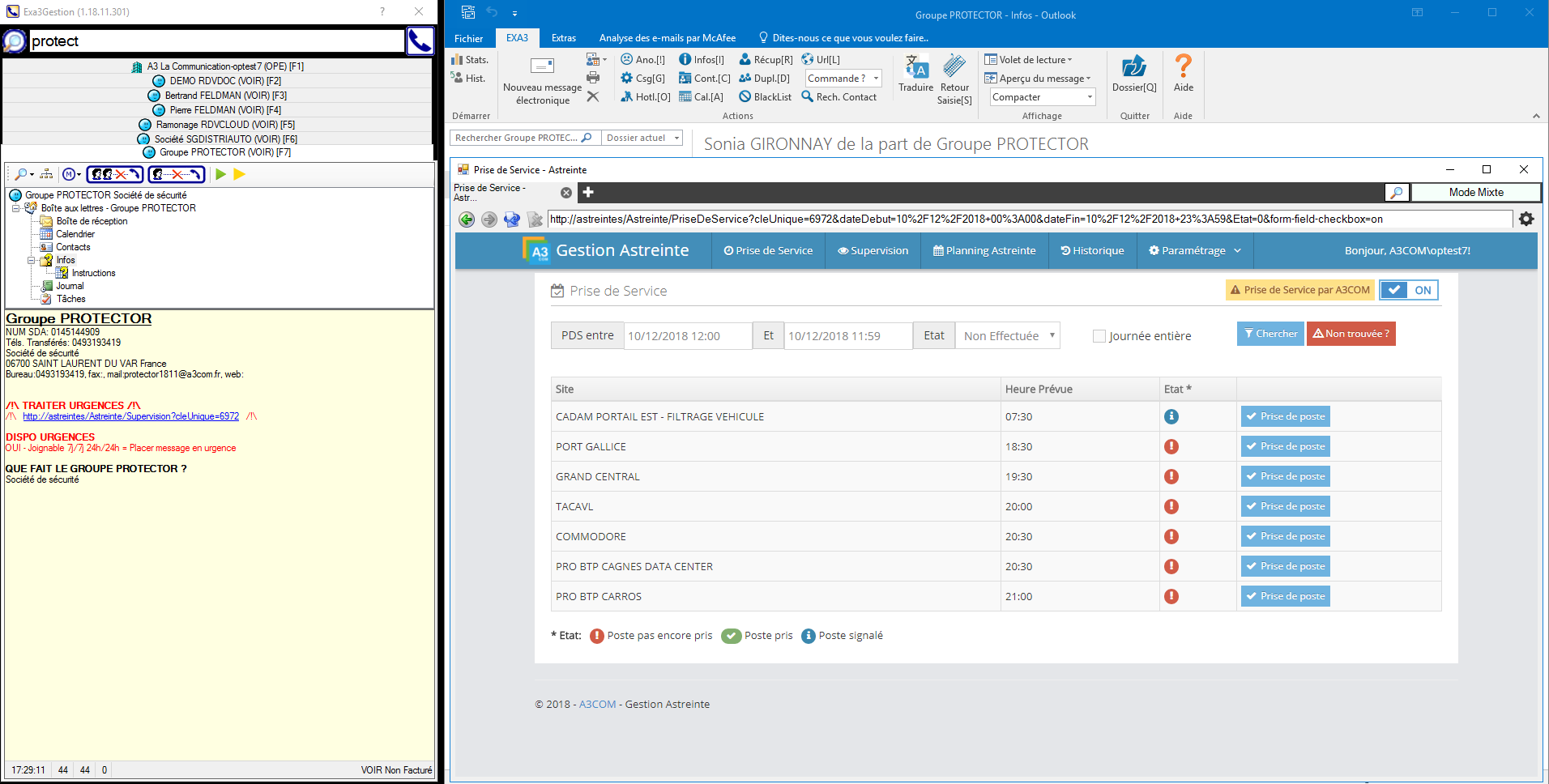Click Prise de poste for TACAVL

tap(1285, 506)
